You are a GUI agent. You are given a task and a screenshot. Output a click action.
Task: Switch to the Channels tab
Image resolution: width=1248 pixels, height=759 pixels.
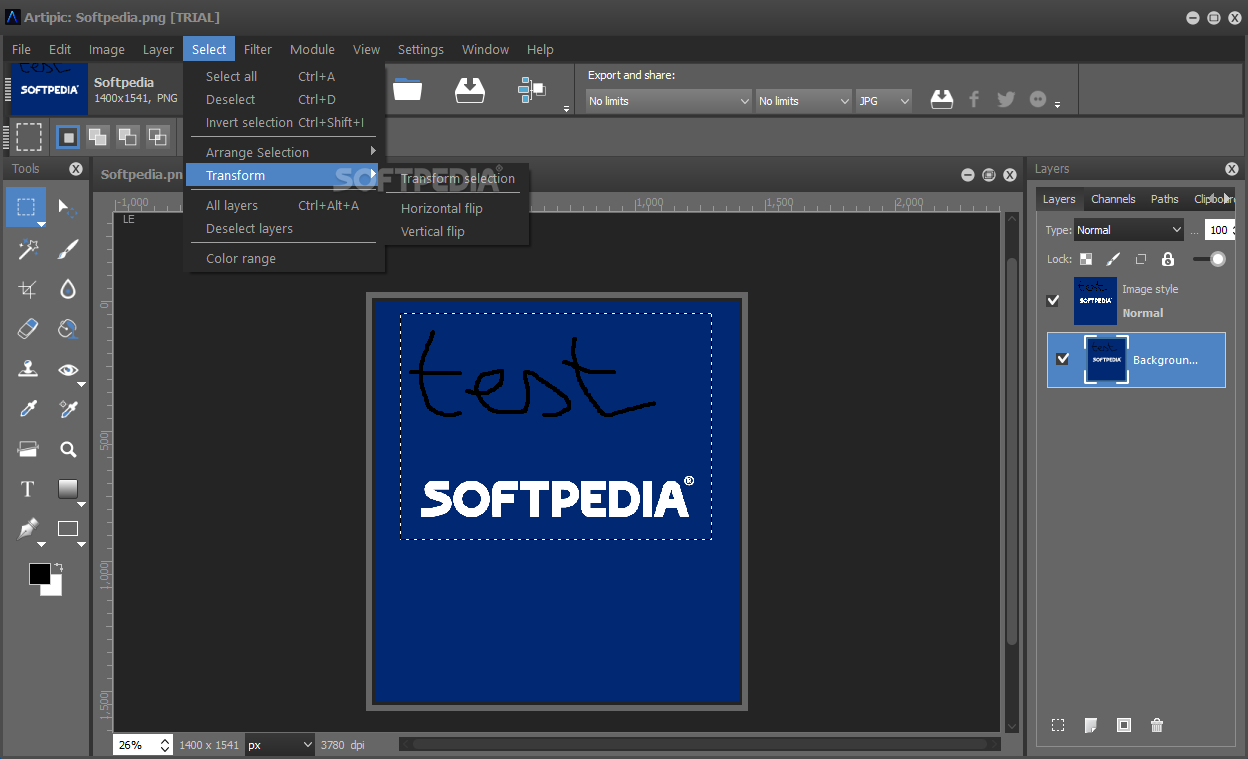(1114, 199)
